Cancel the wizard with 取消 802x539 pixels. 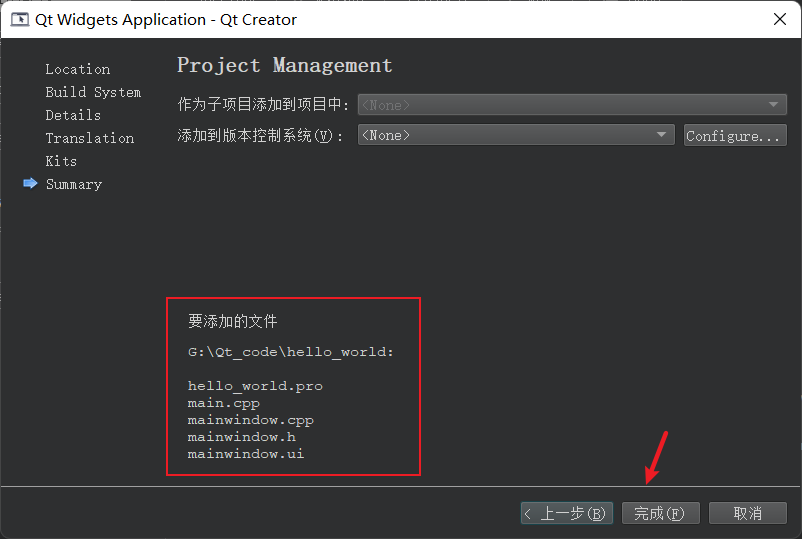point(747,513)
